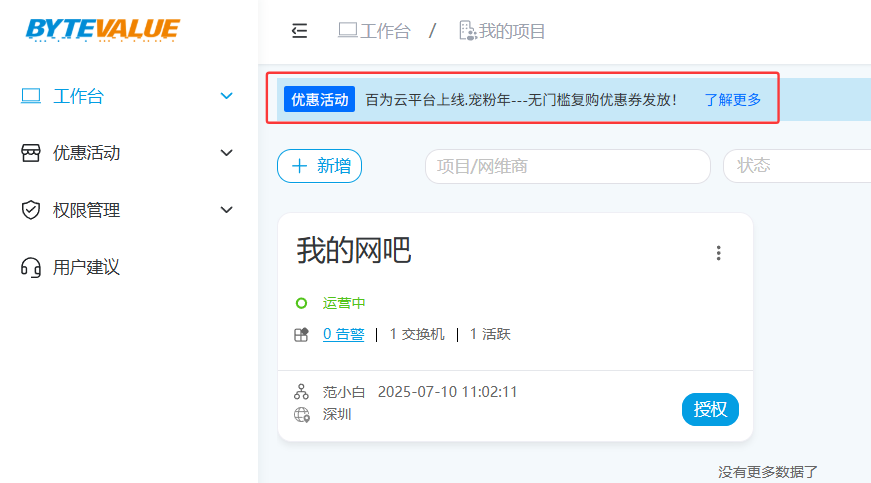The height and width of the screenshot is (483, 871).
Task: Click the shield icon beside 权限管理
Action: [31, 210]
